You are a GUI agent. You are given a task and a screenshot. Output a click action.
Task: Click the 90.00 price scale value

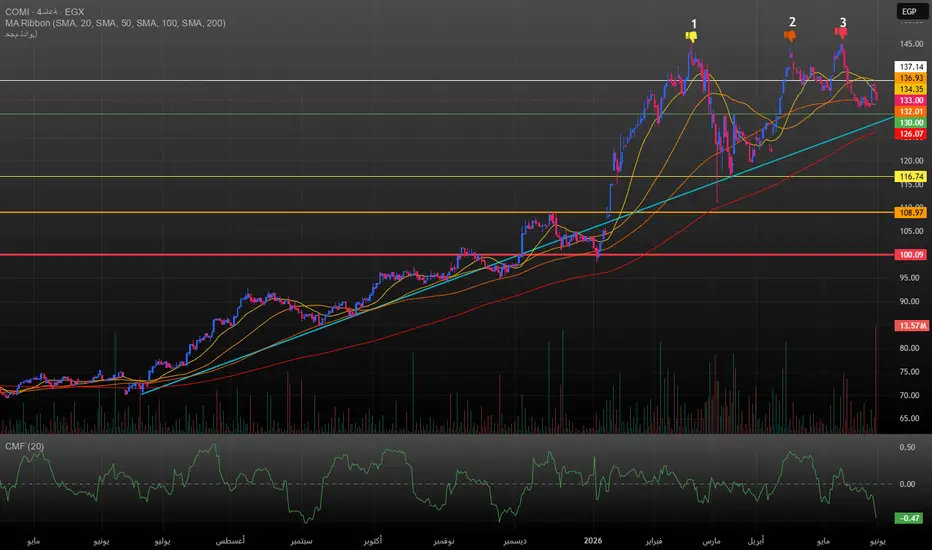click(911, 301)
